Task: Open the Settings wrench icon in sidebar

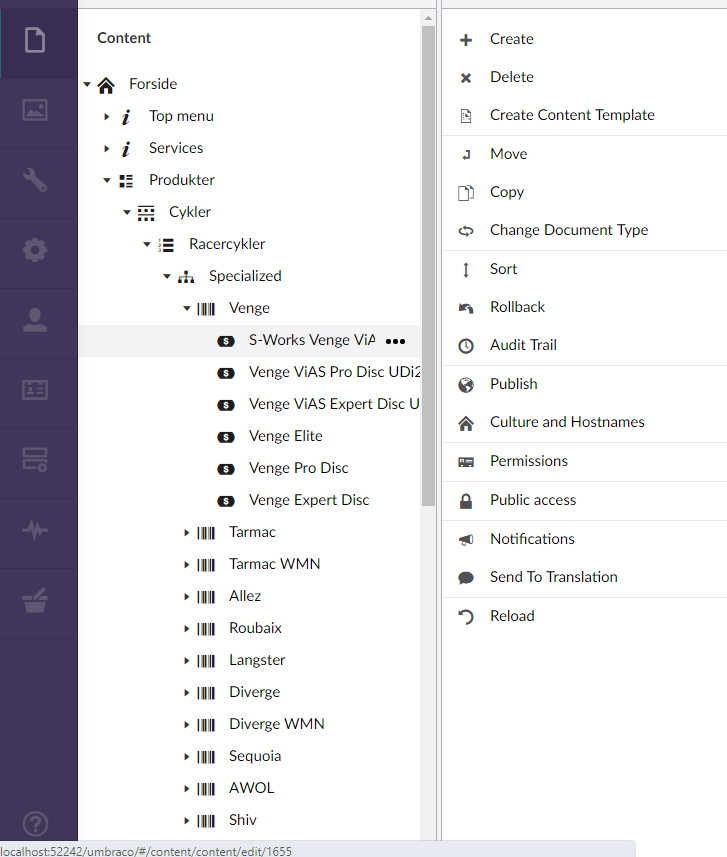Action: click(x=36, y=180)
